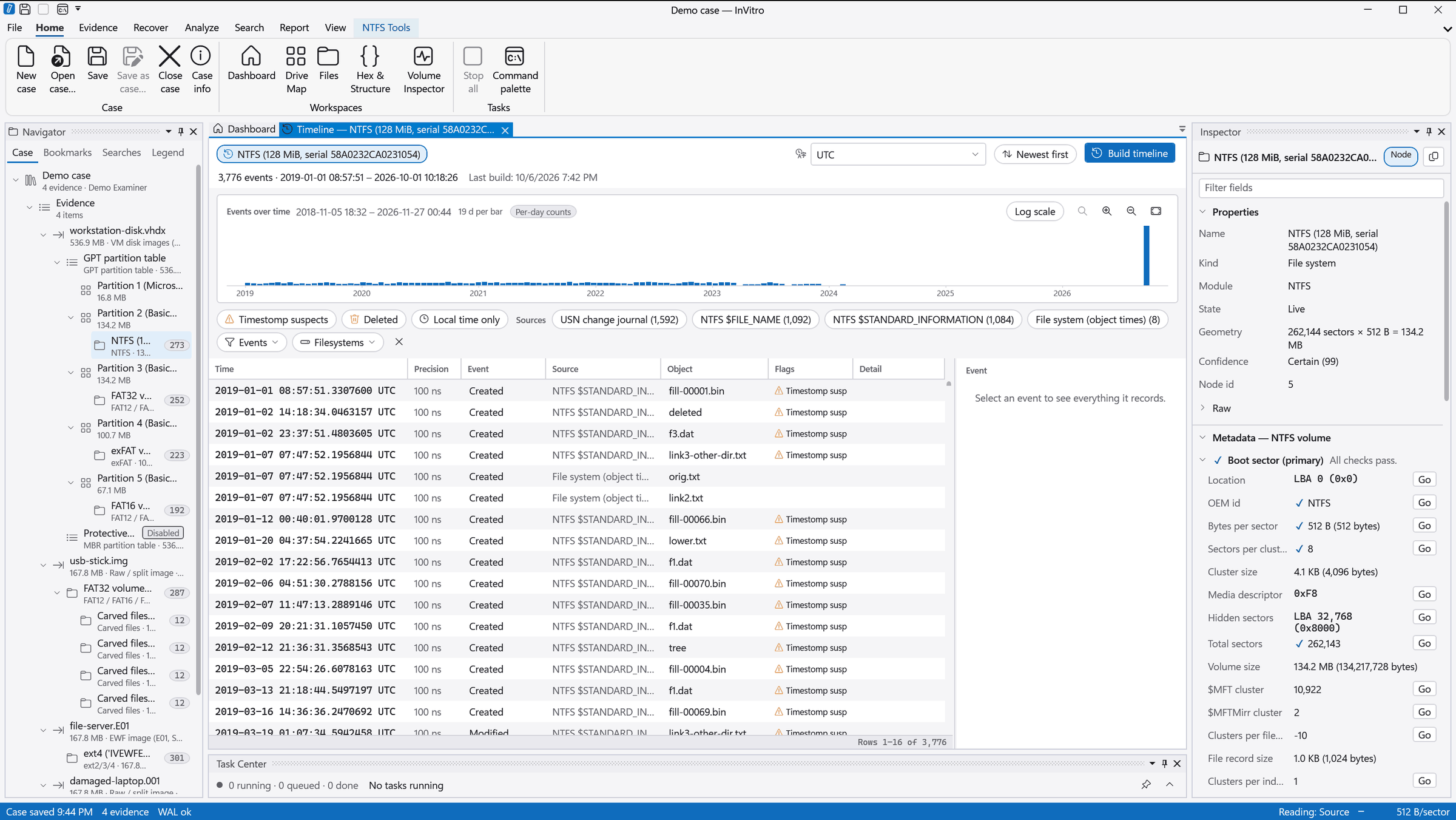Click the tall 2026 bar in chart
The image size is (1456, 820).
[x=1147, y=256]
